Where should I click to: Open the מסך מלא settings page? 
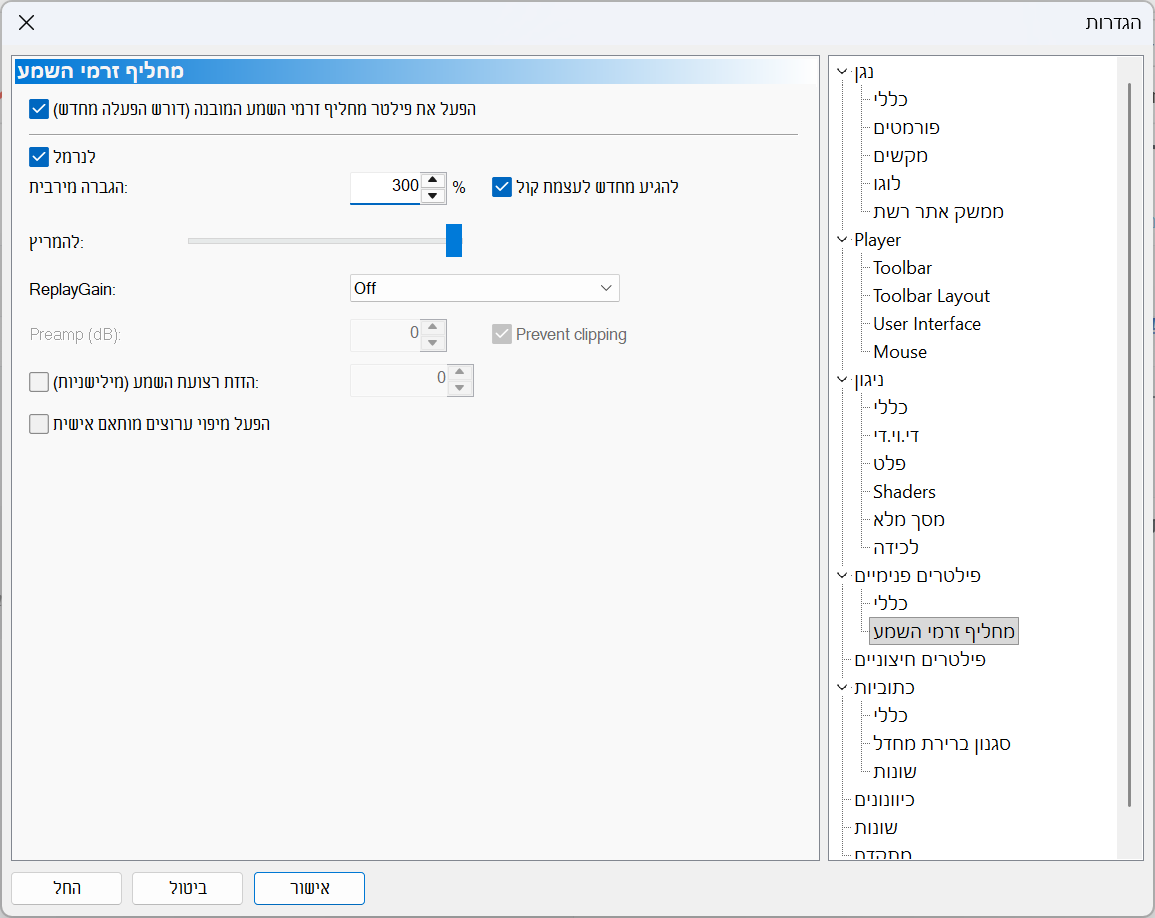click(x=908, y=519)
